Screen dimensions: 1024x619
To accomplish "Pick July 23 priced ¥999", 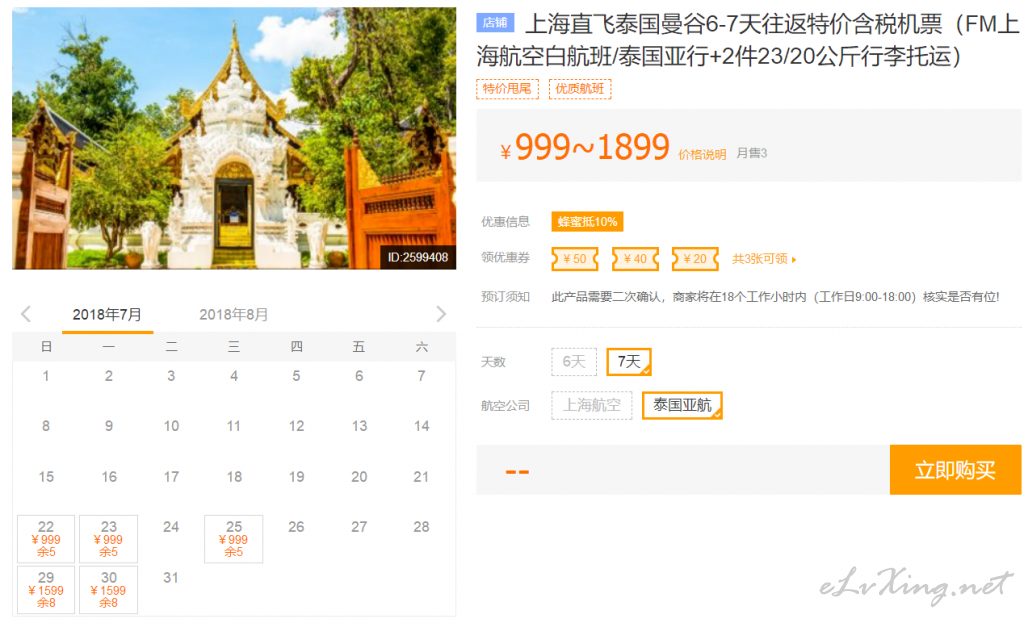I will tap(108, 539).
